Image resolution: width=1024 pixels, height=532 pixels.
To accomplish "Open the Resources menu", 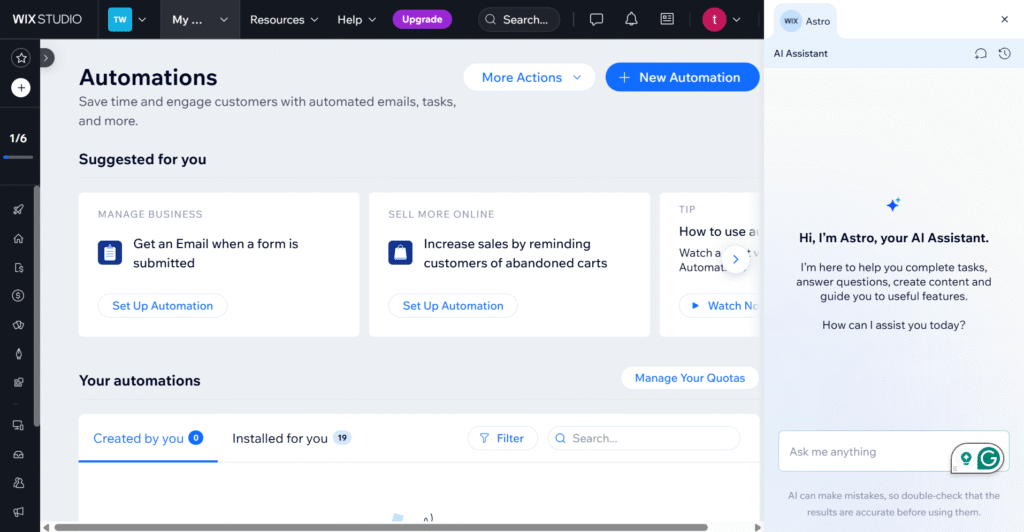I will (x=284, y=19).
